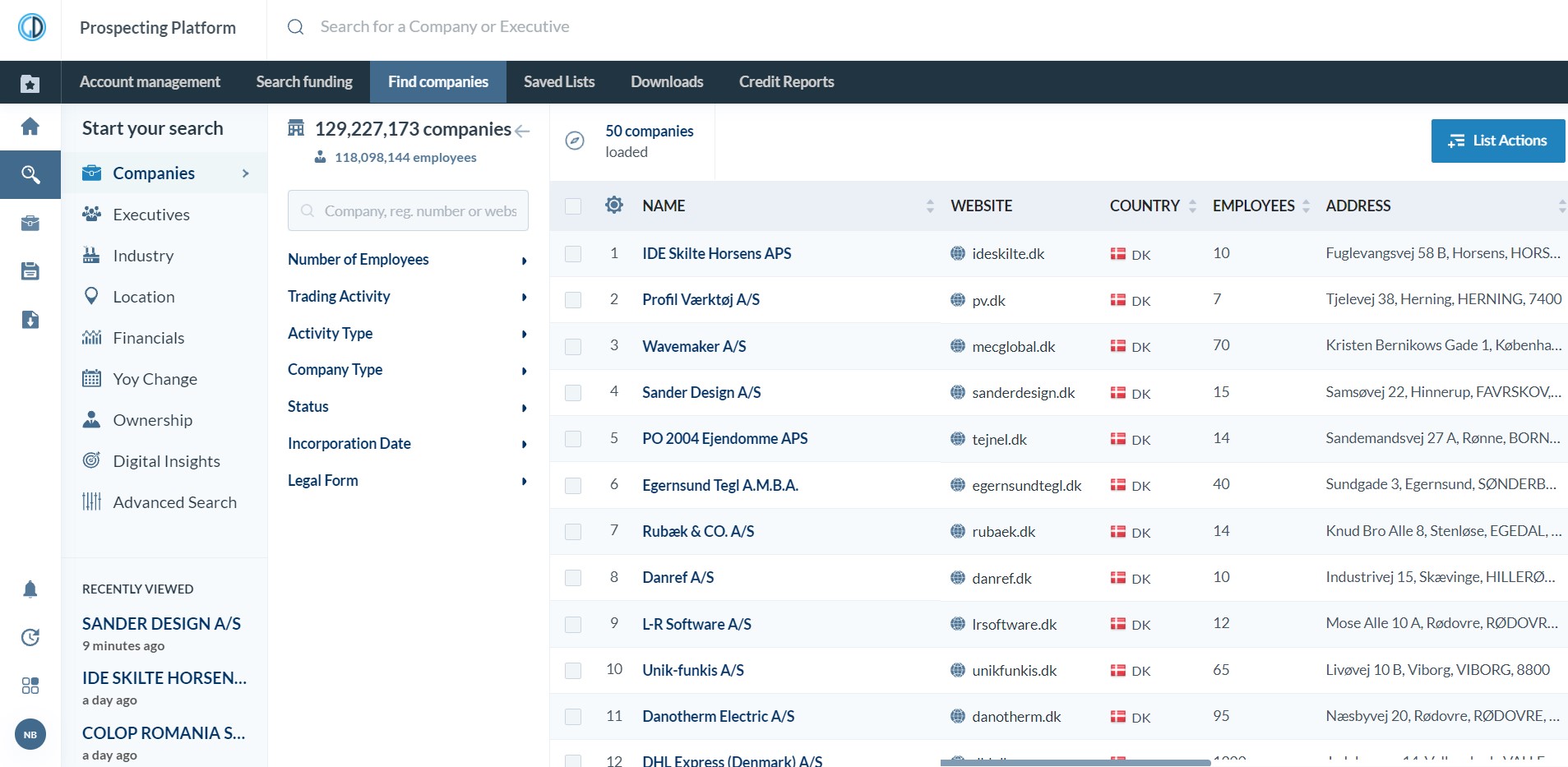1568x767 pixels.
Task: Open the downloads file icon in sidebar
Action: [30, 320]
